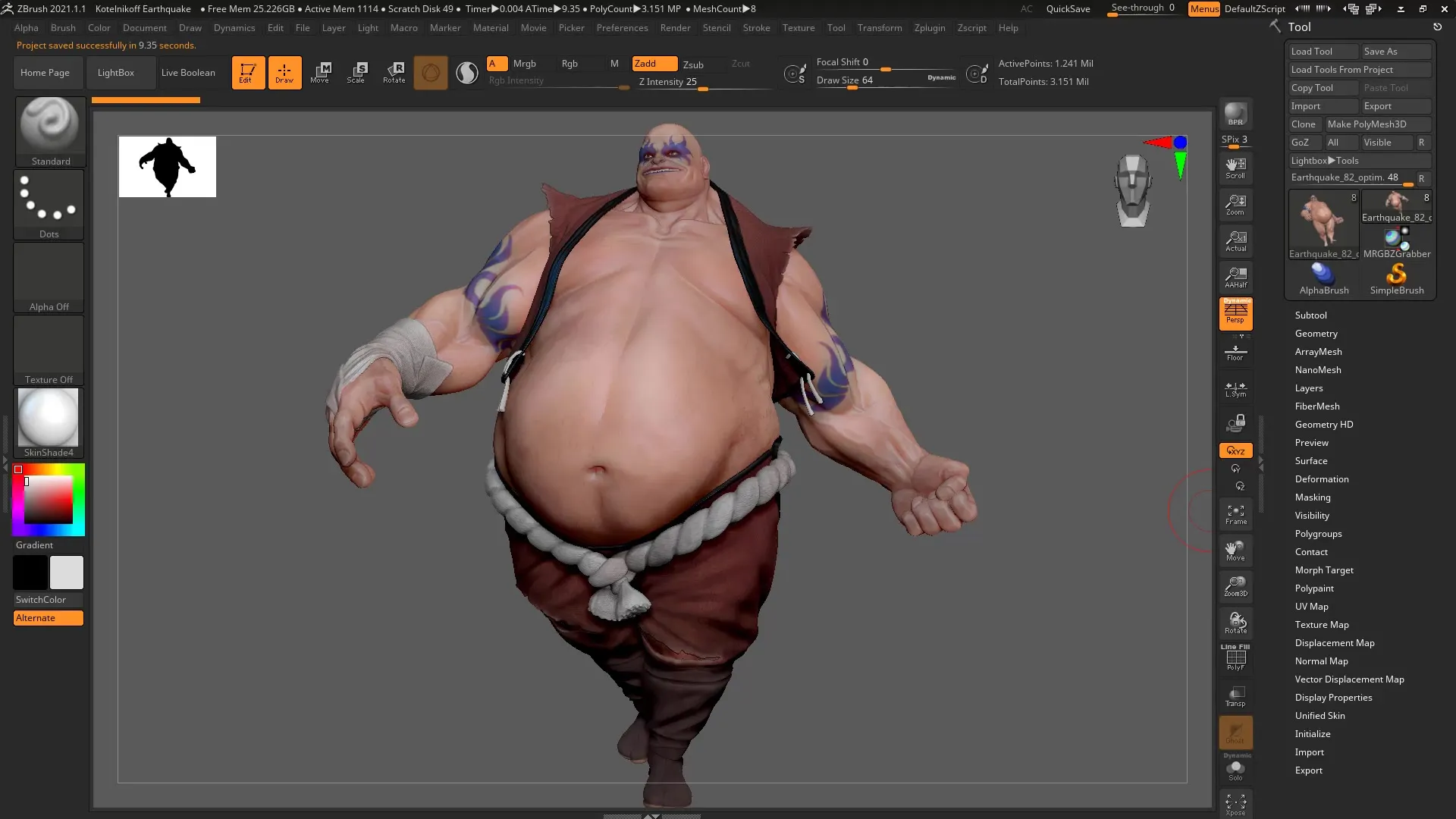Click Make PolyMesh3D button
The image size is (1456, 819).
[x=1378, y=124]
